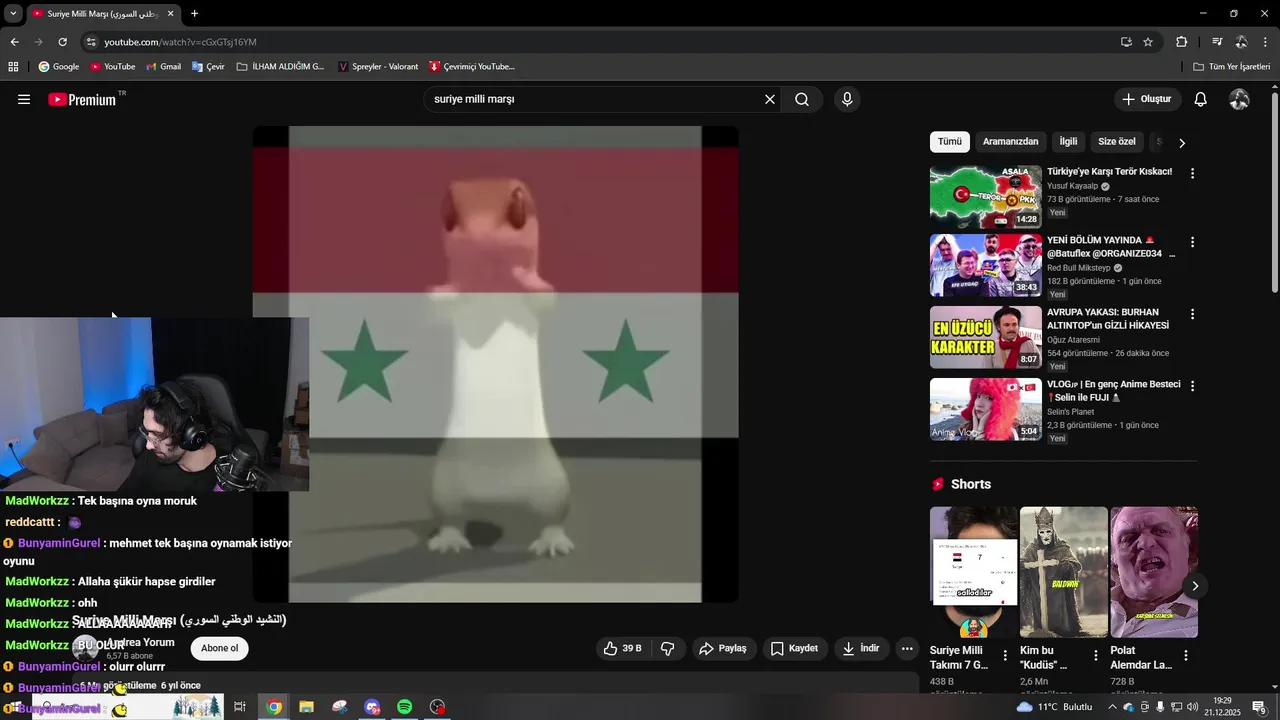Bookmark this page with star
Viewport: 1280px width, 720px height.
tap(1148, 42)
